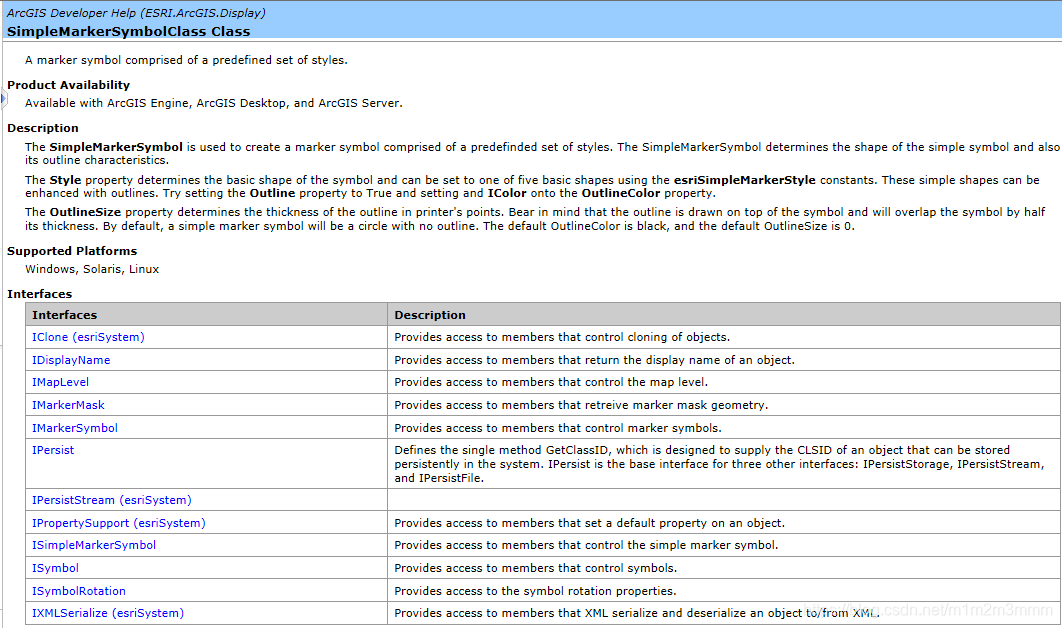Click the IPersist description mentioning GetClassID
1062x628 pixels.
(719, 464)
